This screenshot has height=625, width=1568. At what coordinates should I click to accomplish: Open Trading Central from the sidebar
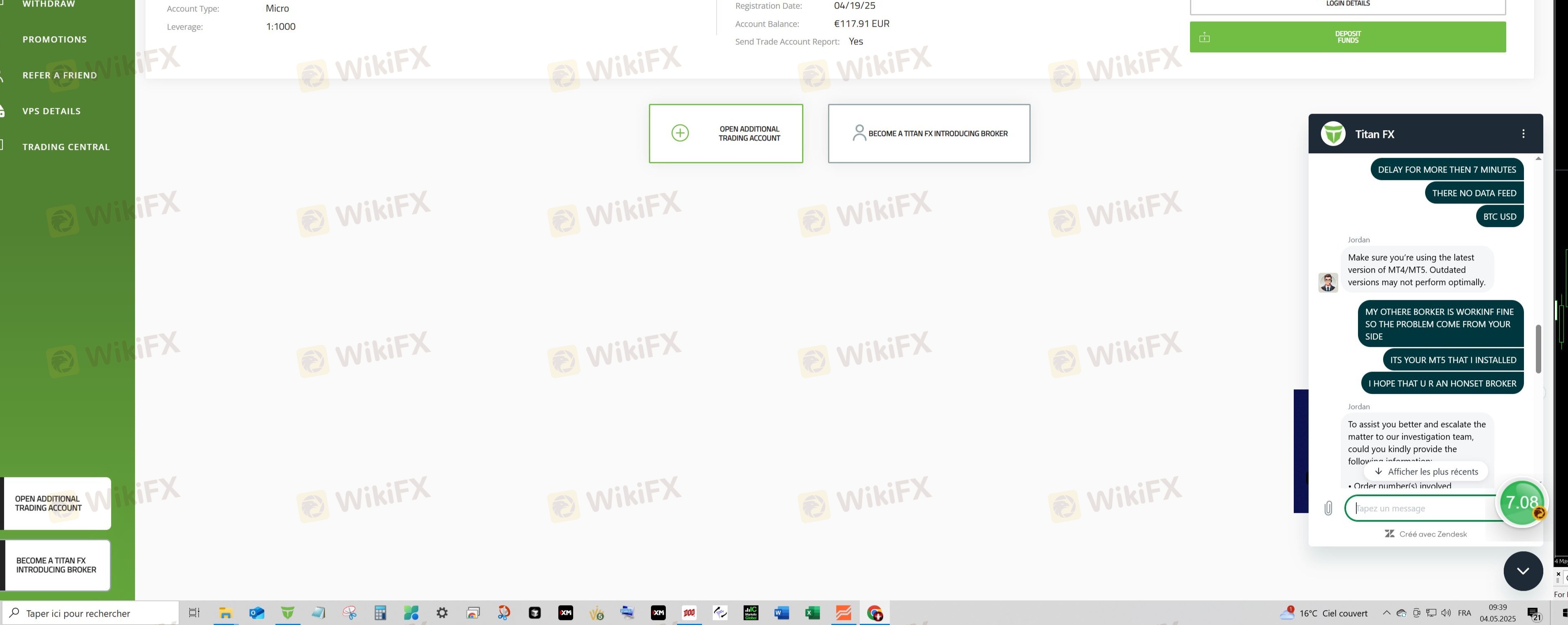66,147
